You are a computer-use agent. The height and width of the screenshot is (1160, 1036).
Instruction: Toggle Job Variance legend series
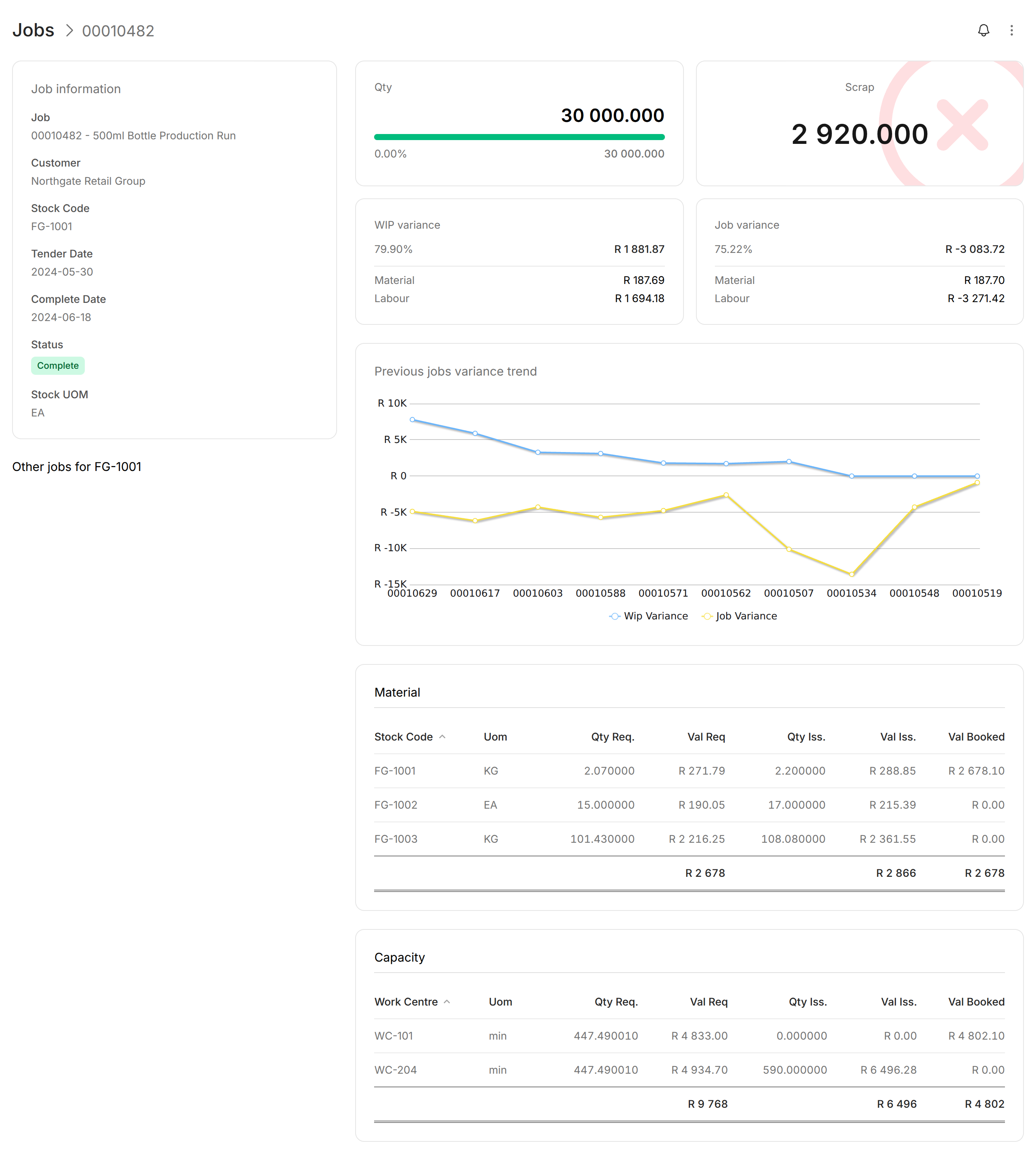[x=740, y=616]
